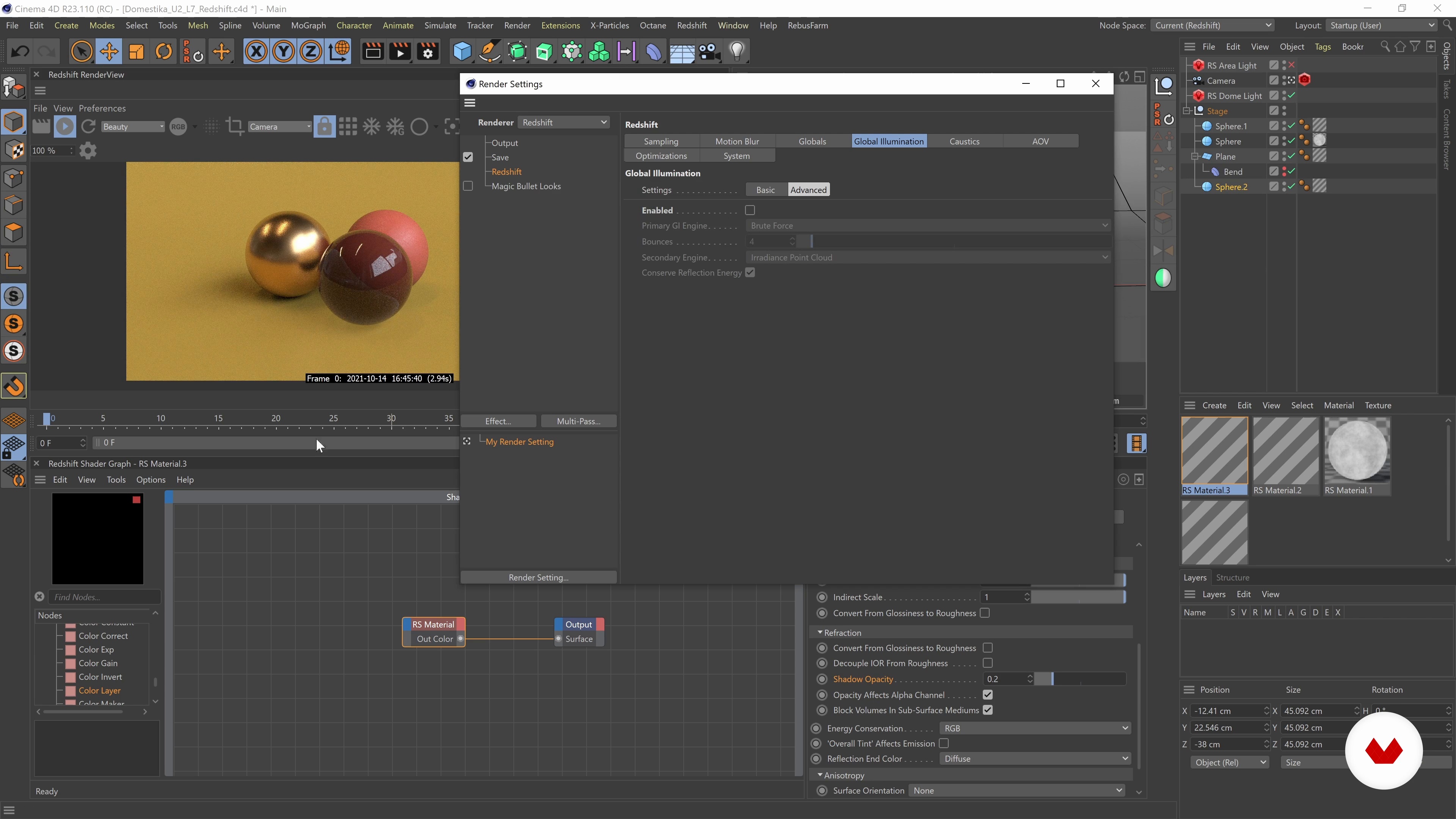Switch to the AOV tab
1456x819 pixels.
pyautogui.click(x=1040, y=141)
